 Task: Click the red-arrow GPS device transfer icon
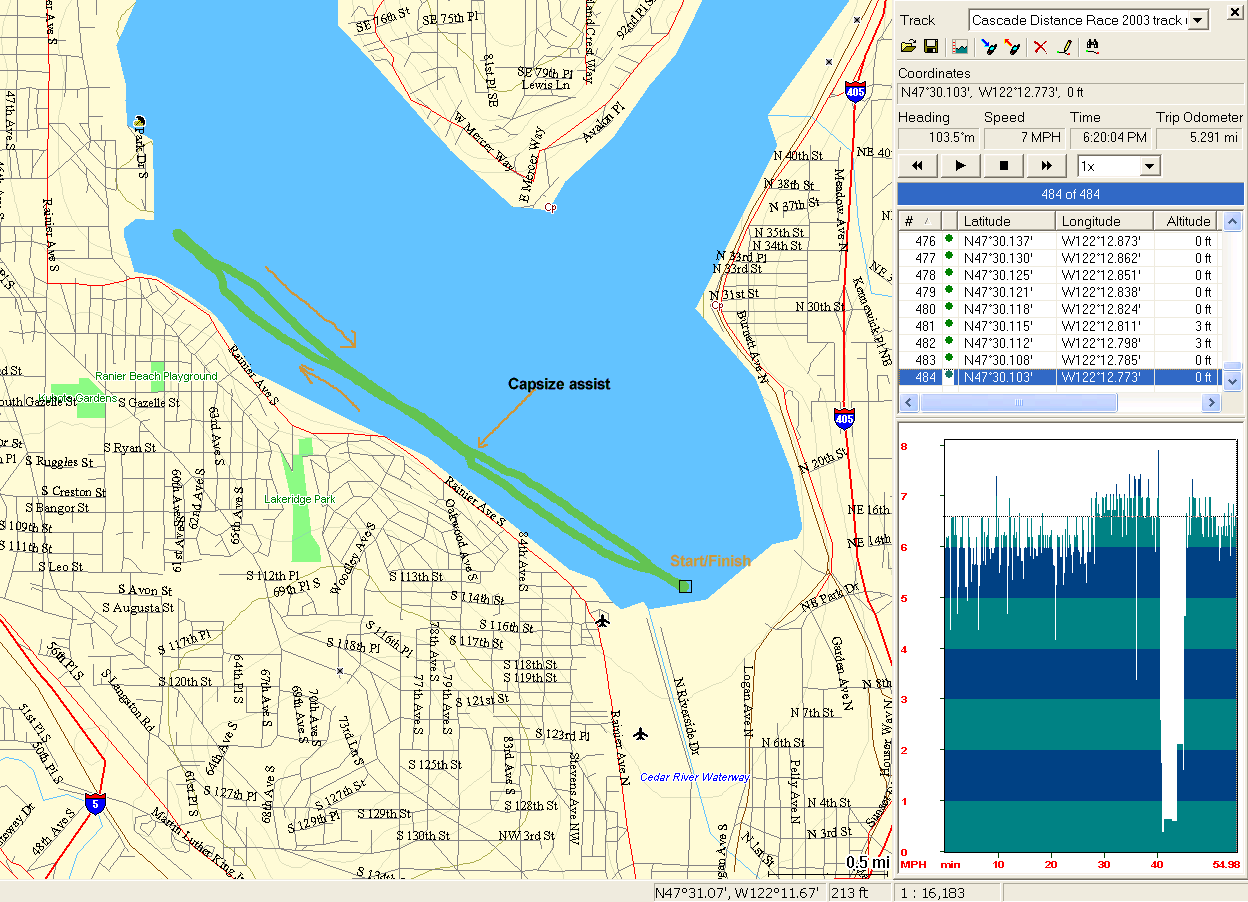(x=1012, y=46)
